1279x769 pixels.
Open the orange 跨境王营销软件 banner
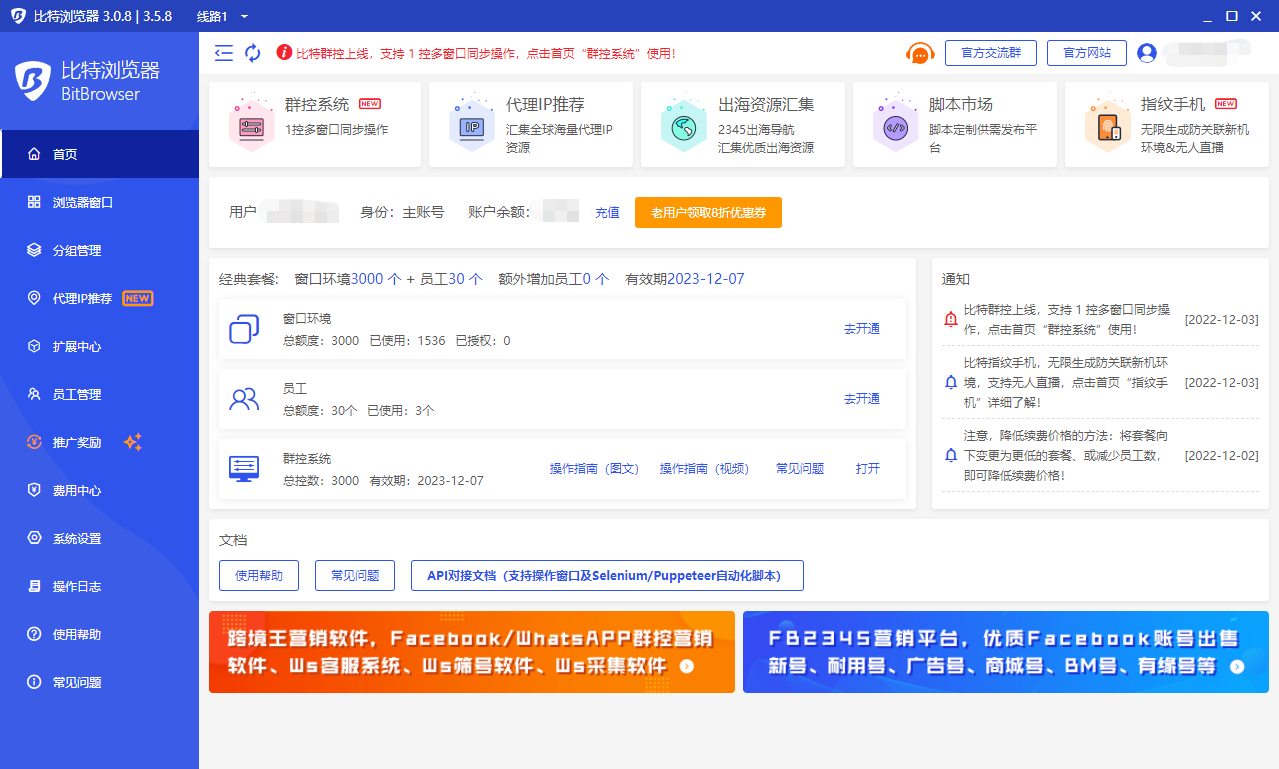472,652
